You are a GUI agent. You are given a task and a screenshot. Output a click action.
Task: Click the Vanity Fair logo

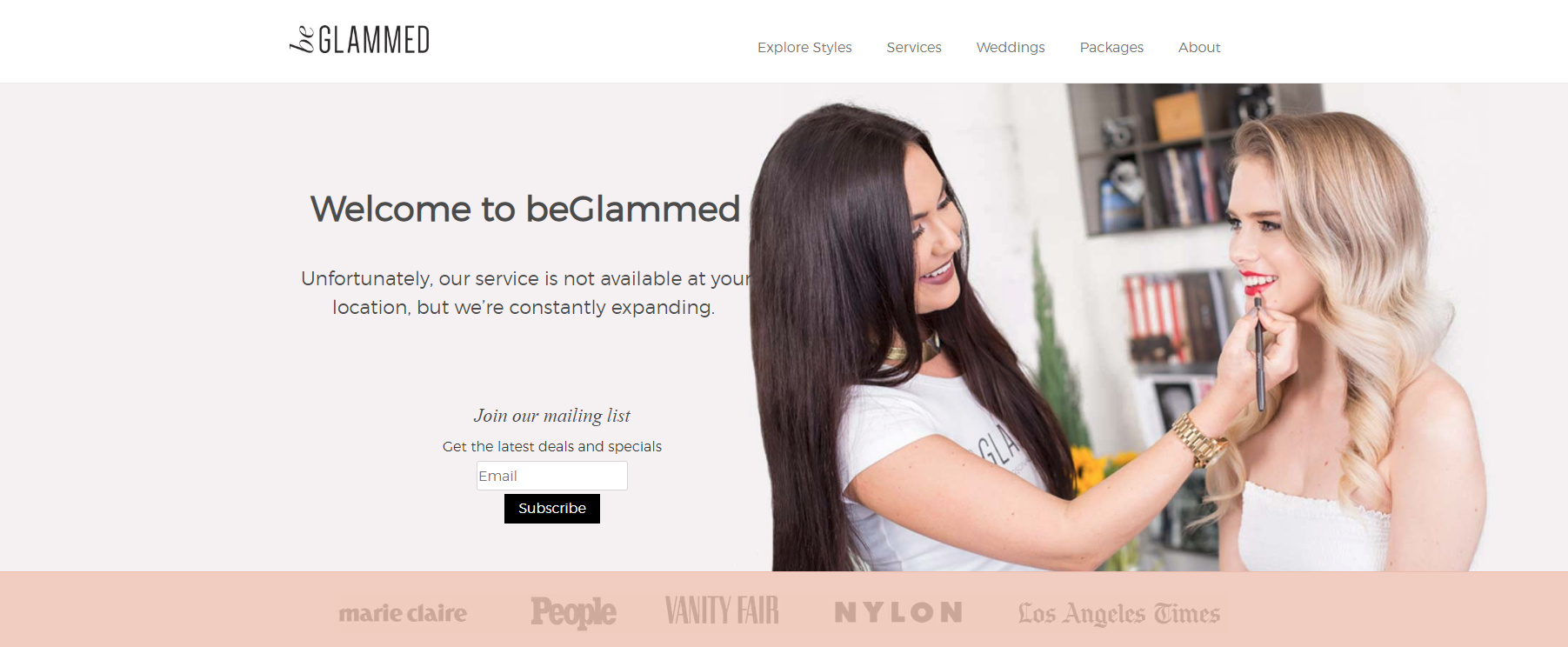[x=722, y=610]
